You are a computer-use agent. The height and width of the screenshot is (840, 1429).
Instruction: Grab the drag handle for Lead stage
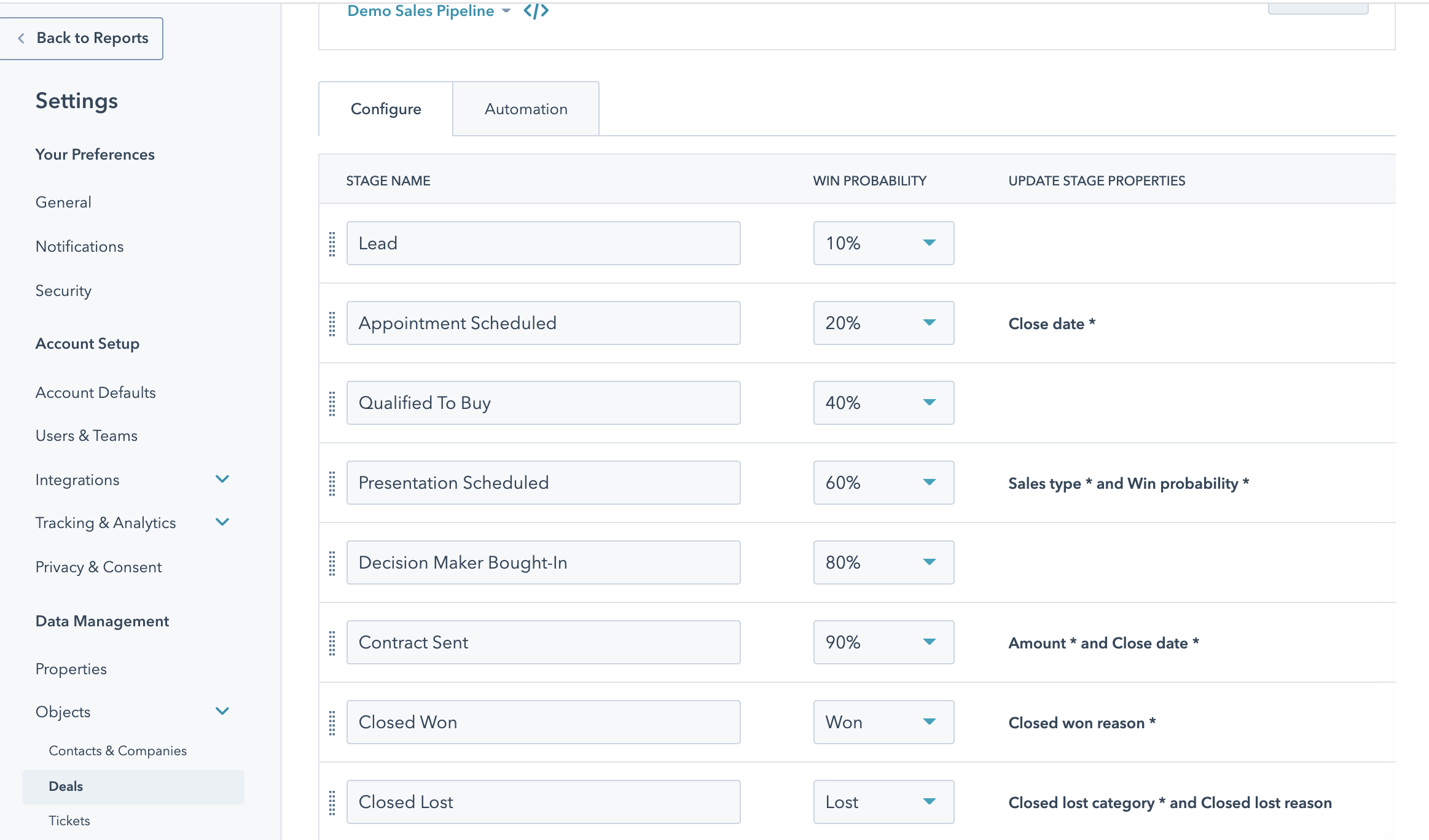pyautogui.click(x=332, y=244)
